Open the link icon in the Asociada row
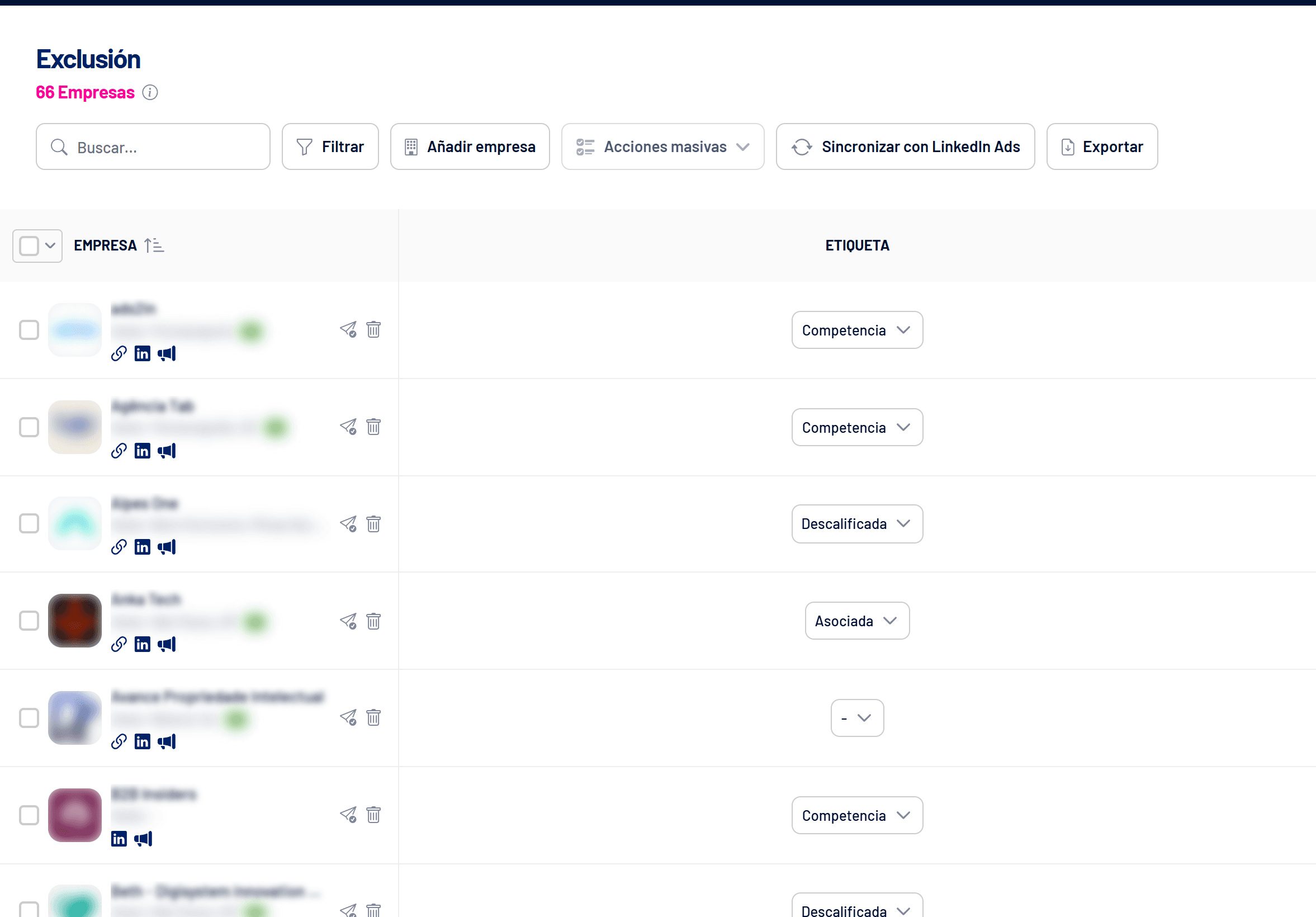 point(119,645)
